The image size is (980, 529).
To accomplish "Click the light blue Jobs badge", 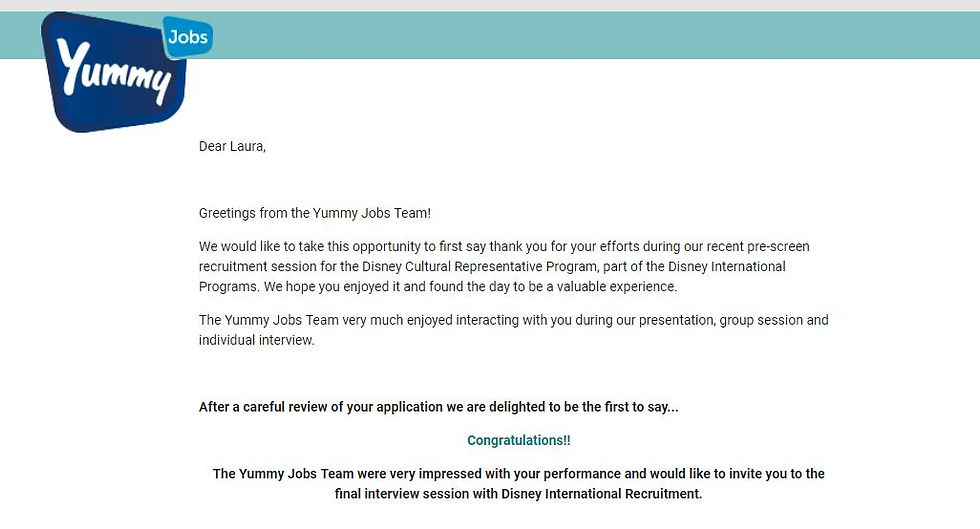I will click(x=188, y=36).
